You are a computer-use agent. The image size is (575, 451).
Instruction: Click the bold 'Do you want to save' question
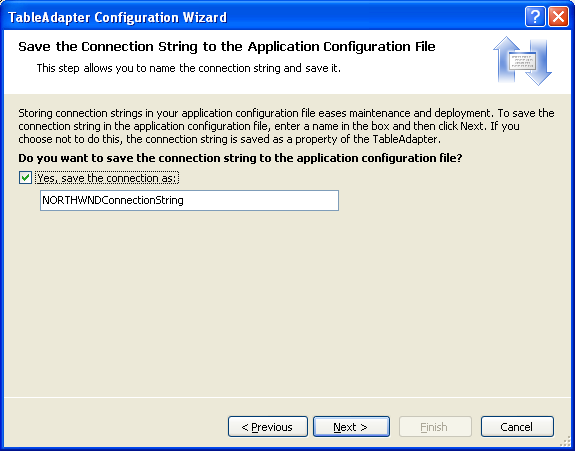[x=240, y=158]
